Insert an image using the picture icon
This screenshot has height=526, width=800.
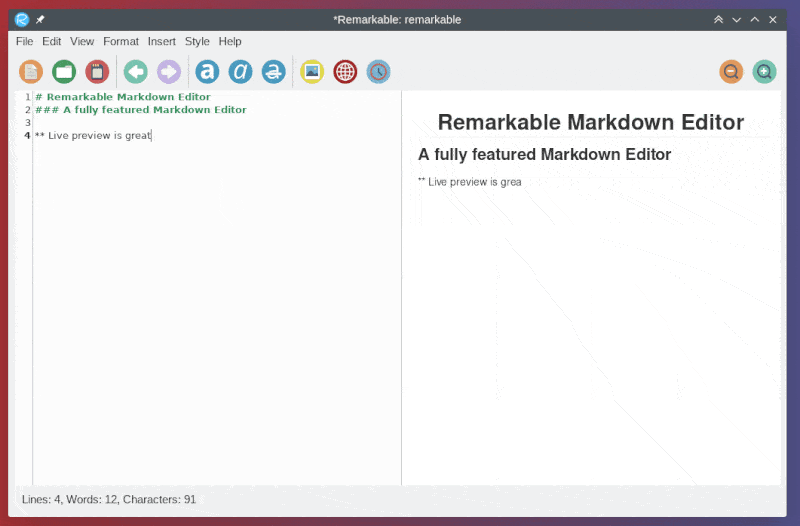click(312, 71)
